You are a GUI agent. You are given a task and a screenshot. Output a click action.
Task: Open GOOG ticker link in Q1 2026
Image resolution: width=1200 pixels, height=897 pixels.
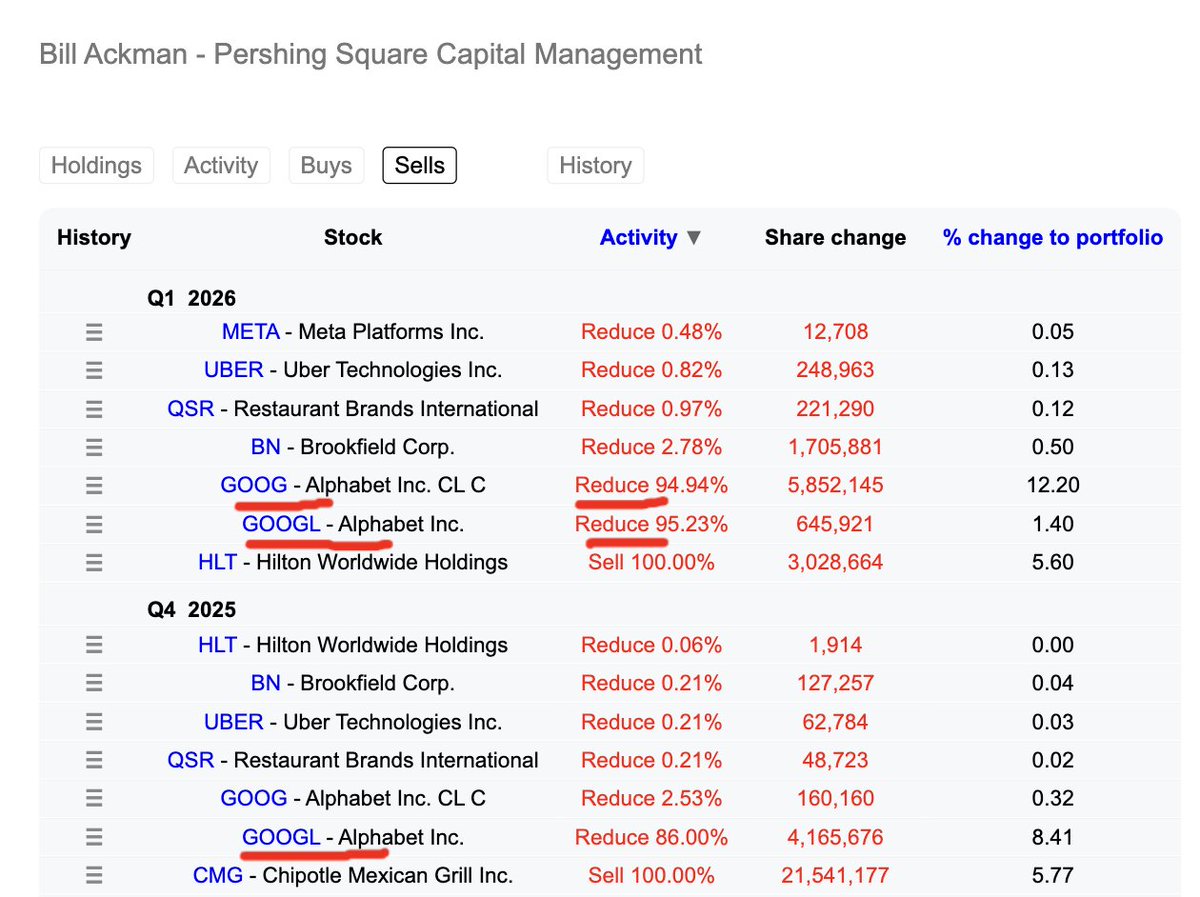254,486
